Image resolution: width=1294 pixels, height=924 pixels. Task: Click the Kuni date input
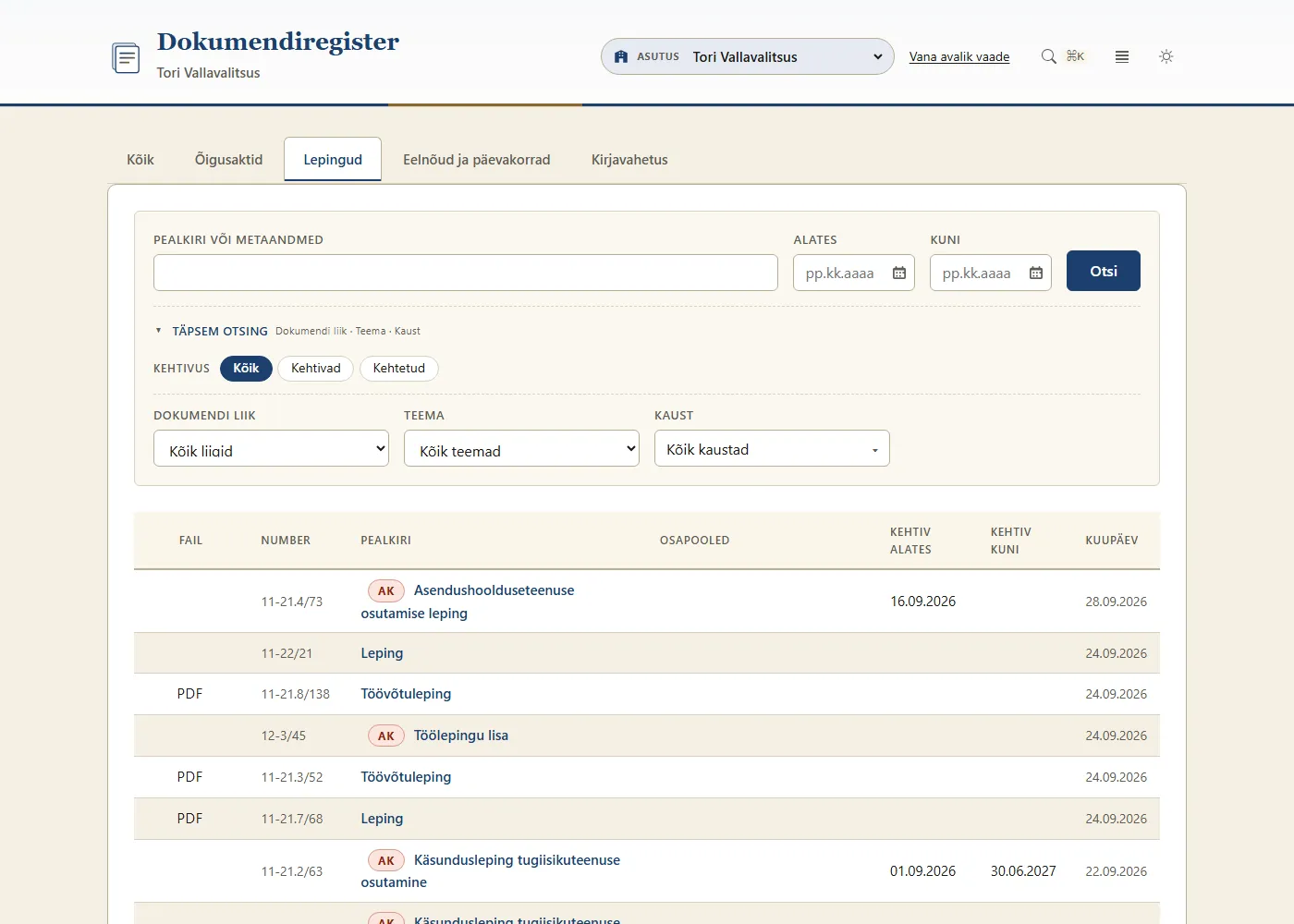click(x=991, y=273)
